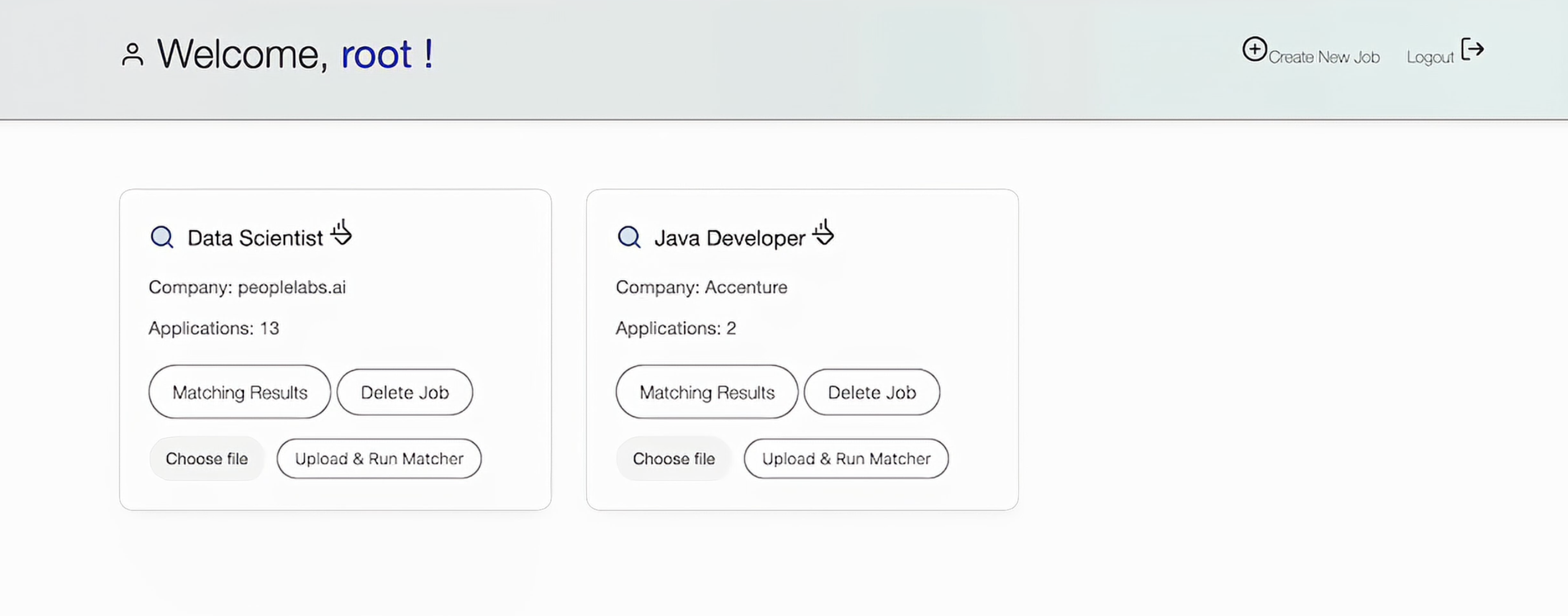Click the magnifier icon beside Java Developer
This screenshot has height=616, width=1568.
(629, 237)
